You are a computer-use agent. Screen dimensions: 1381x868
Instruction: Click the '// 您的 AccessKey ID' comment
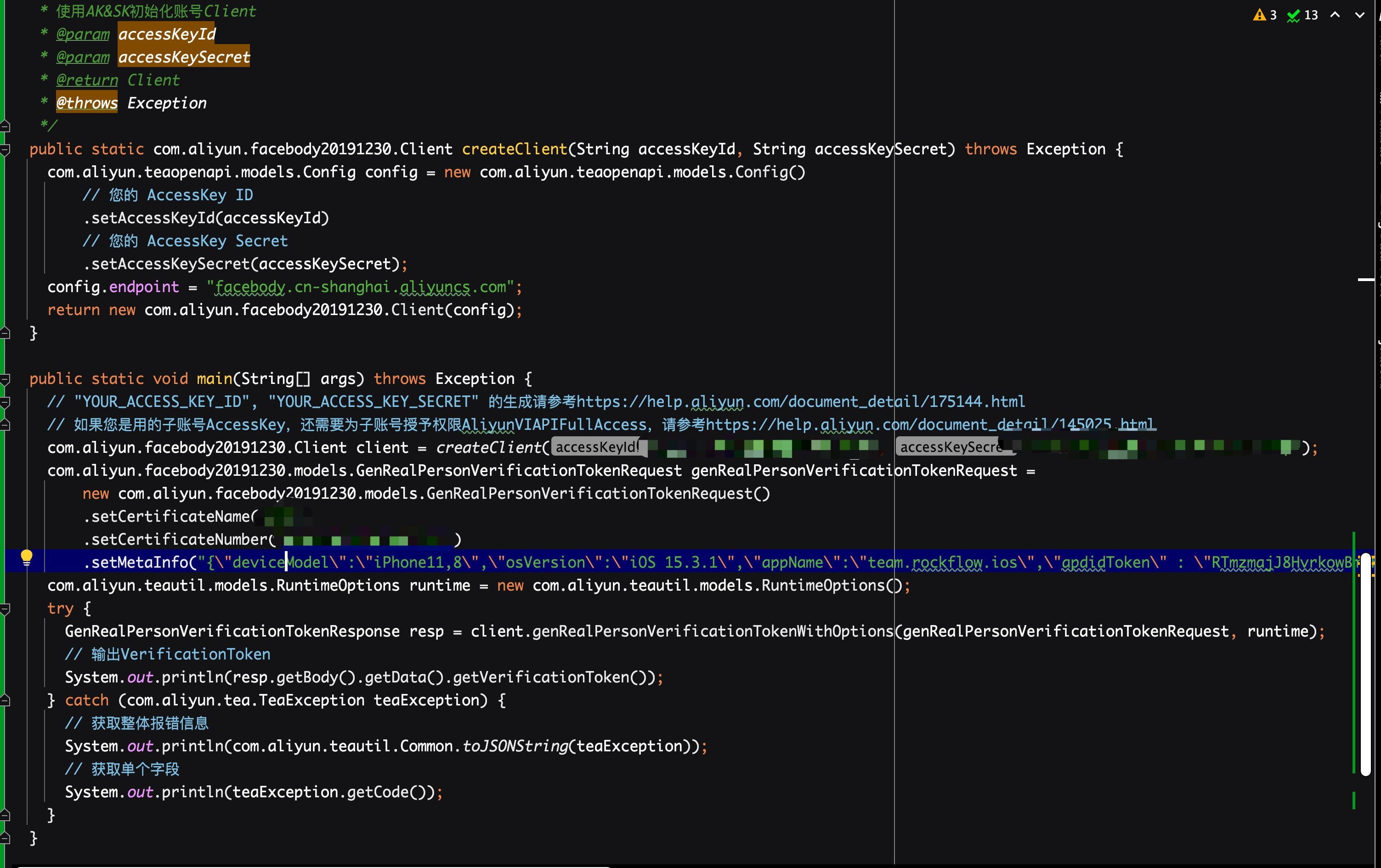point(168,195)
